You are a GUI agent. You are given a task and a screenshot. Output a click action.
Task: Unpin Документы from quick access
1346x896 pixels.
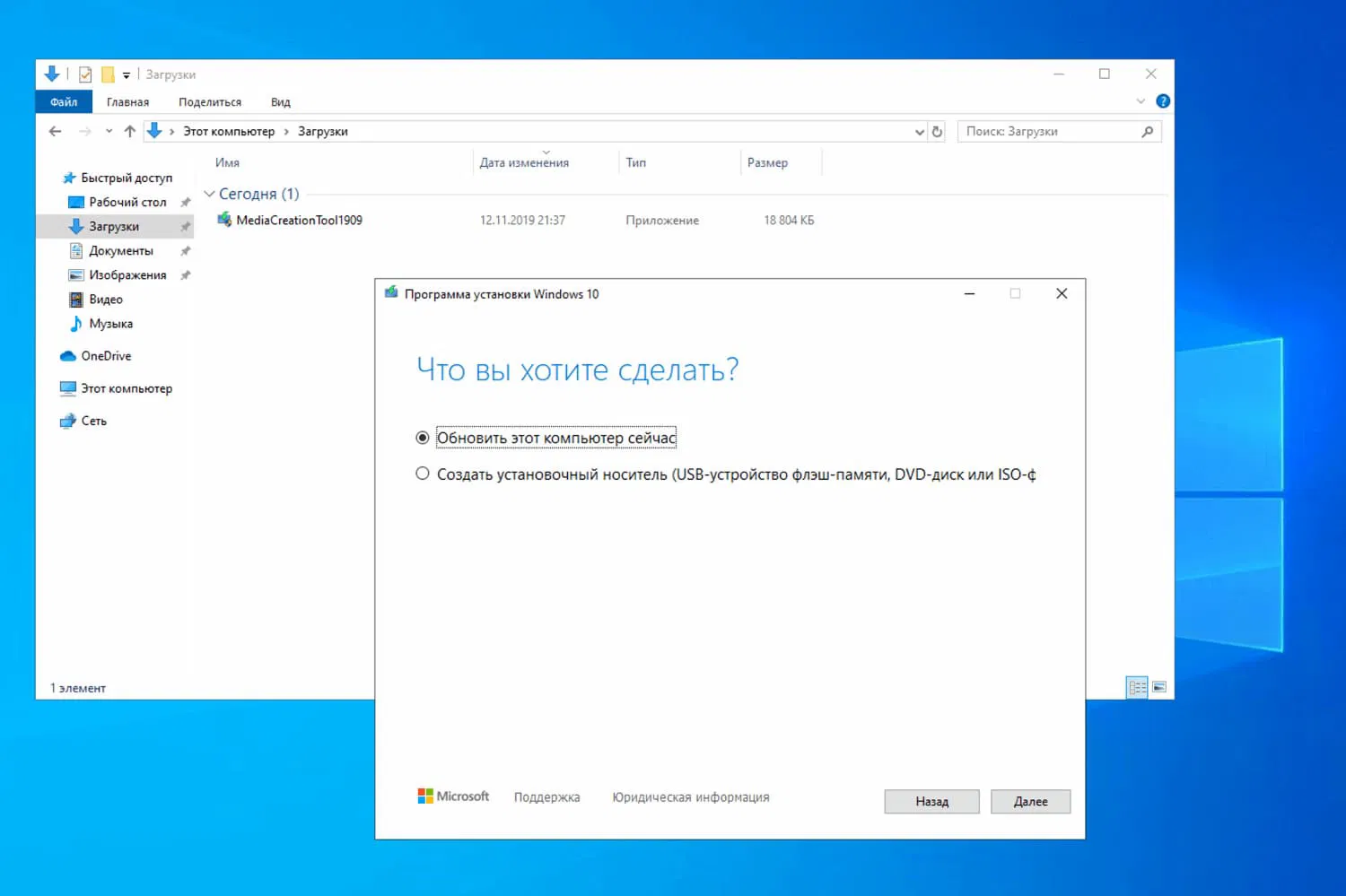(x=185, y=251)
